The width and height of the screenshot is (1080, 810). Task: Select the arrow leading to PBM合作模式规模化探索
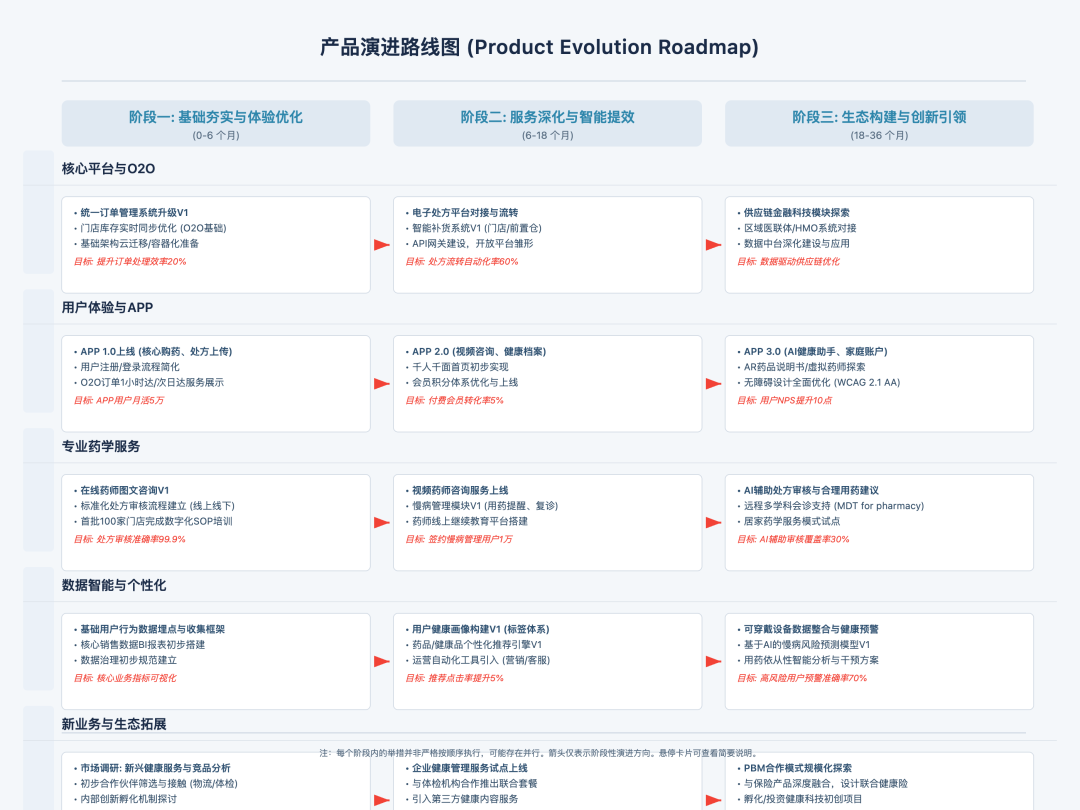click(x=713, y=798)
